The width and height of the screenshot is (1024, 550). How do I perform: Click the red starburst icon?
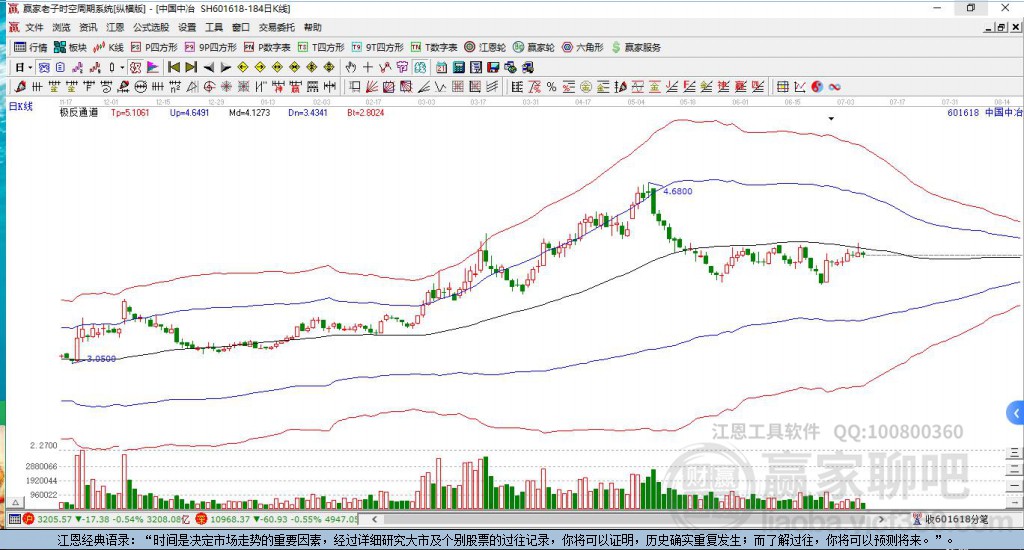pos(226,87)
